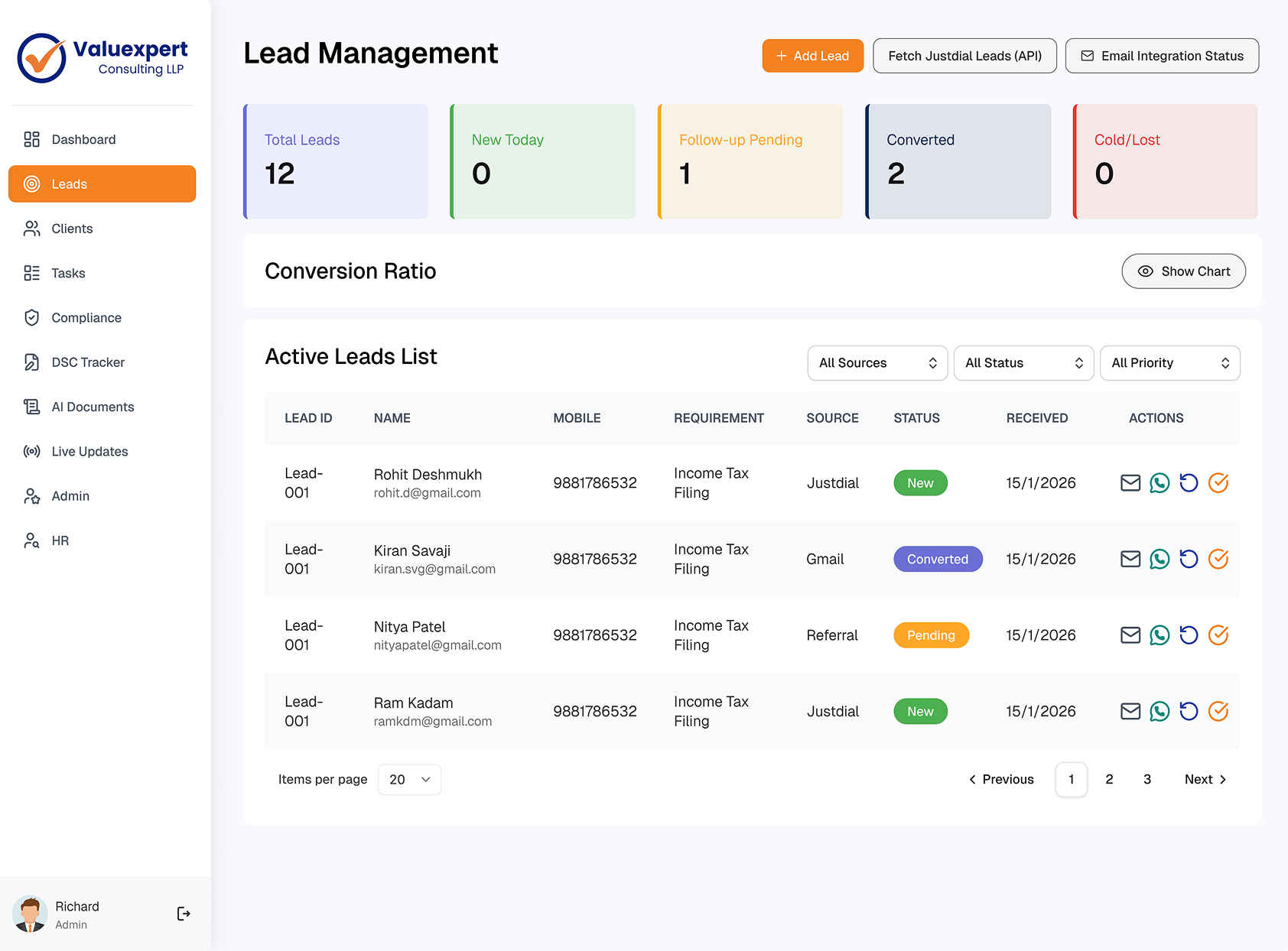Image resolution: width=1288 pixels, height=951 pixels.
Task: Click kiran.svg@gmail.com email text
Action: click(434, 569)
